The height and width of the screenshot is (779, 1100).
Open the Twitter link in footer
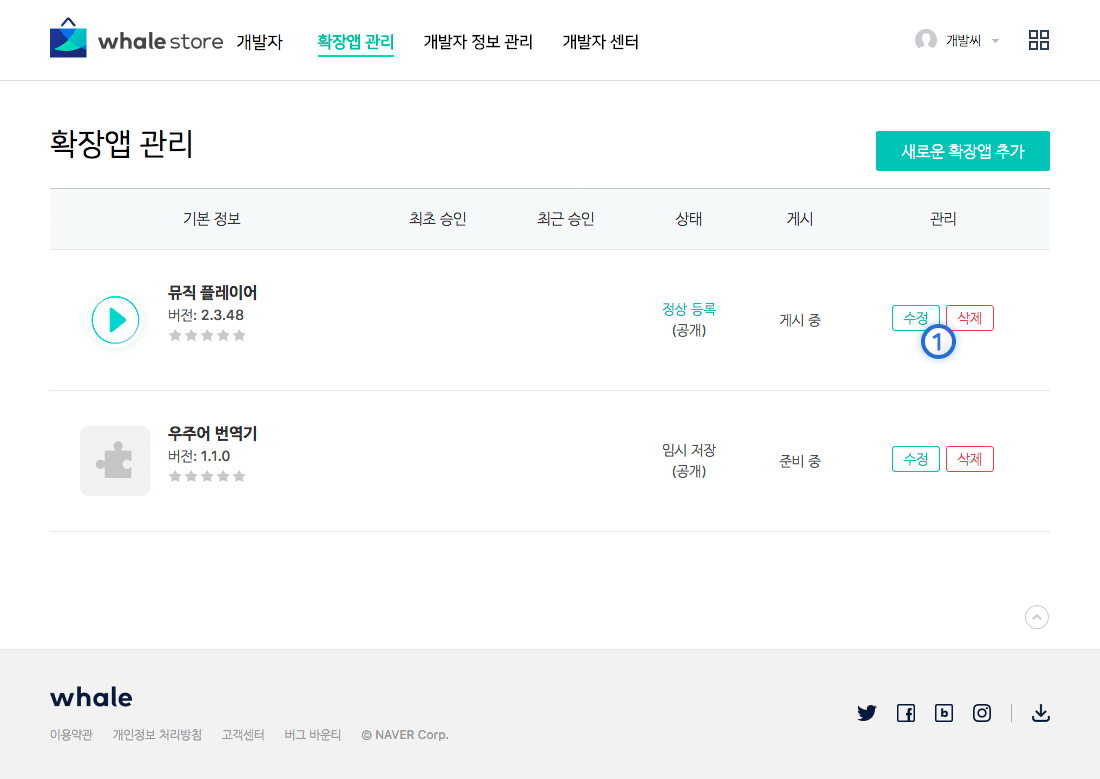tap(867, 713)
